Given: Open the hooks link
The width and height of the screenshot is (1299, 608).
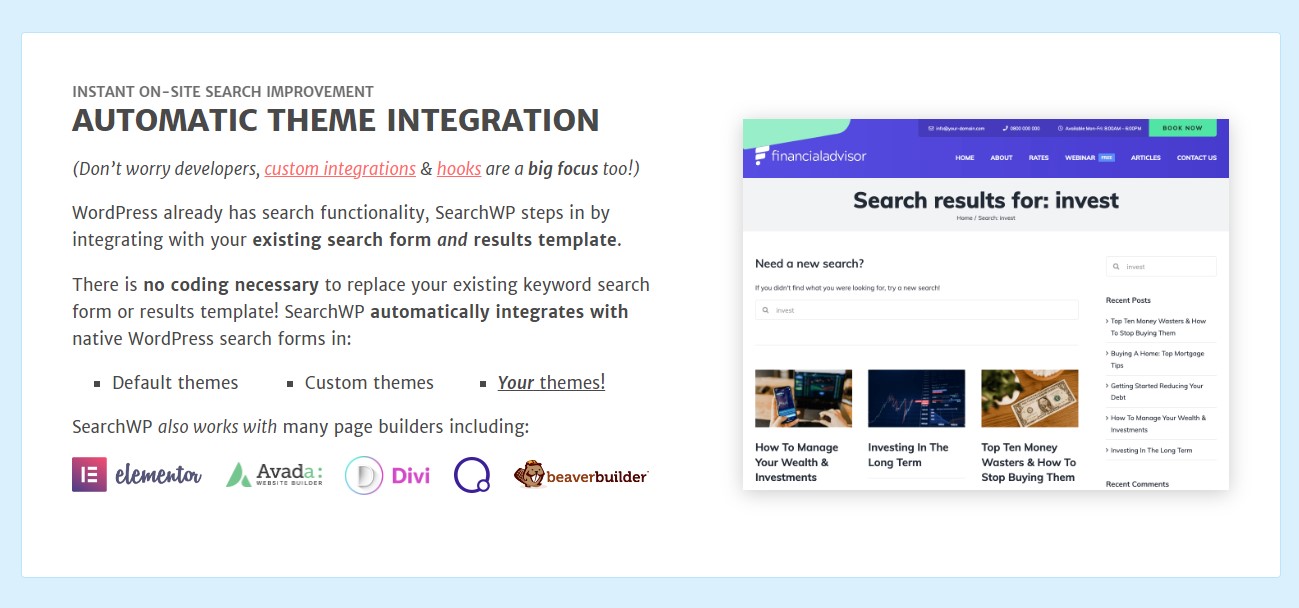Looking at the screenshot, I should [x=459, y=169].
